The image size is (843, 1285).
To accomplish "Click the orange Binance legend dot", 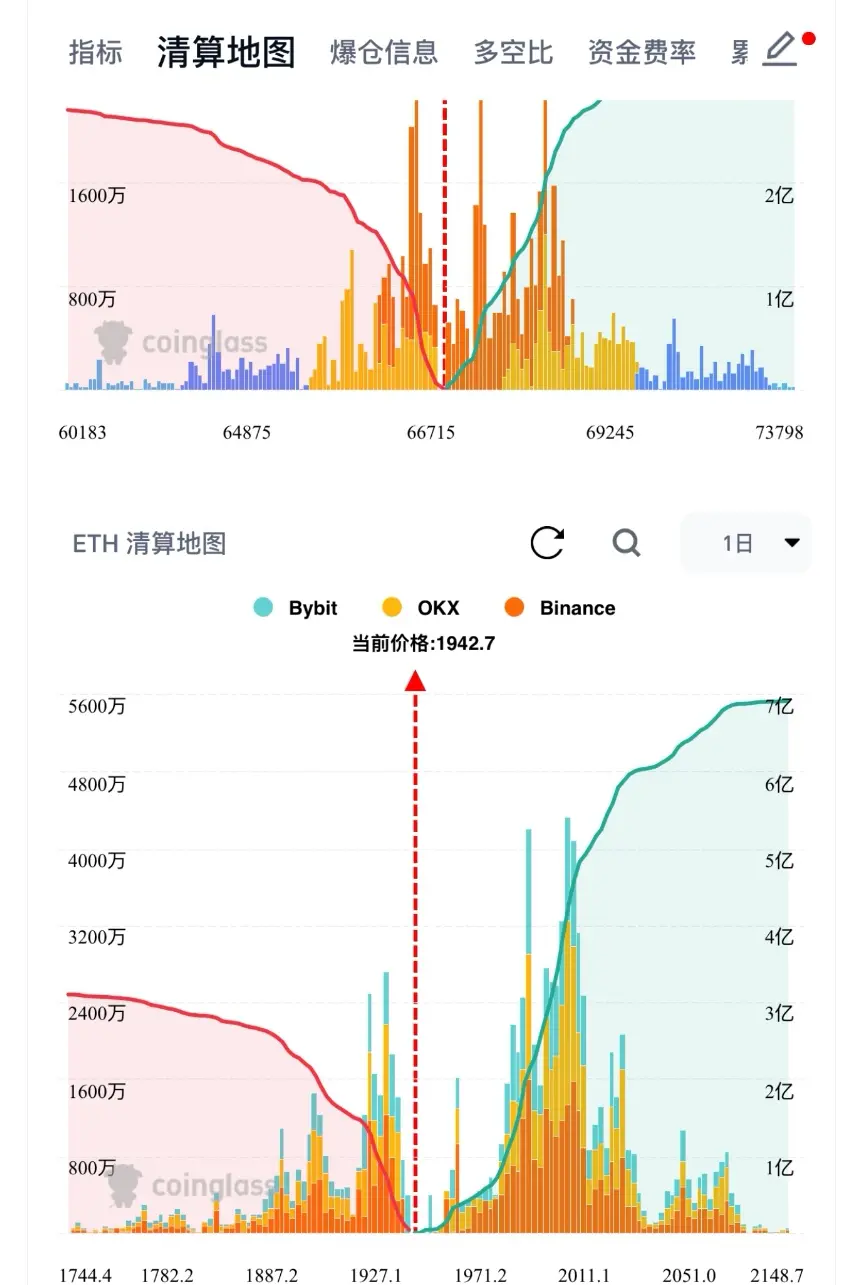I will coord(515,608).
